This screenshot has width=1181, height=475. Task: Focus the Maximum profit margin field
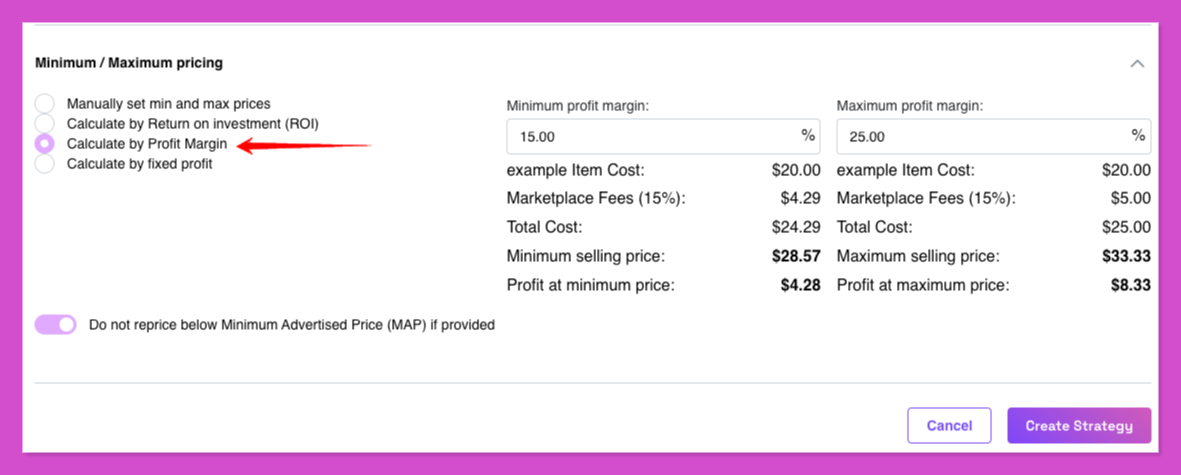[x=993, y=136]
